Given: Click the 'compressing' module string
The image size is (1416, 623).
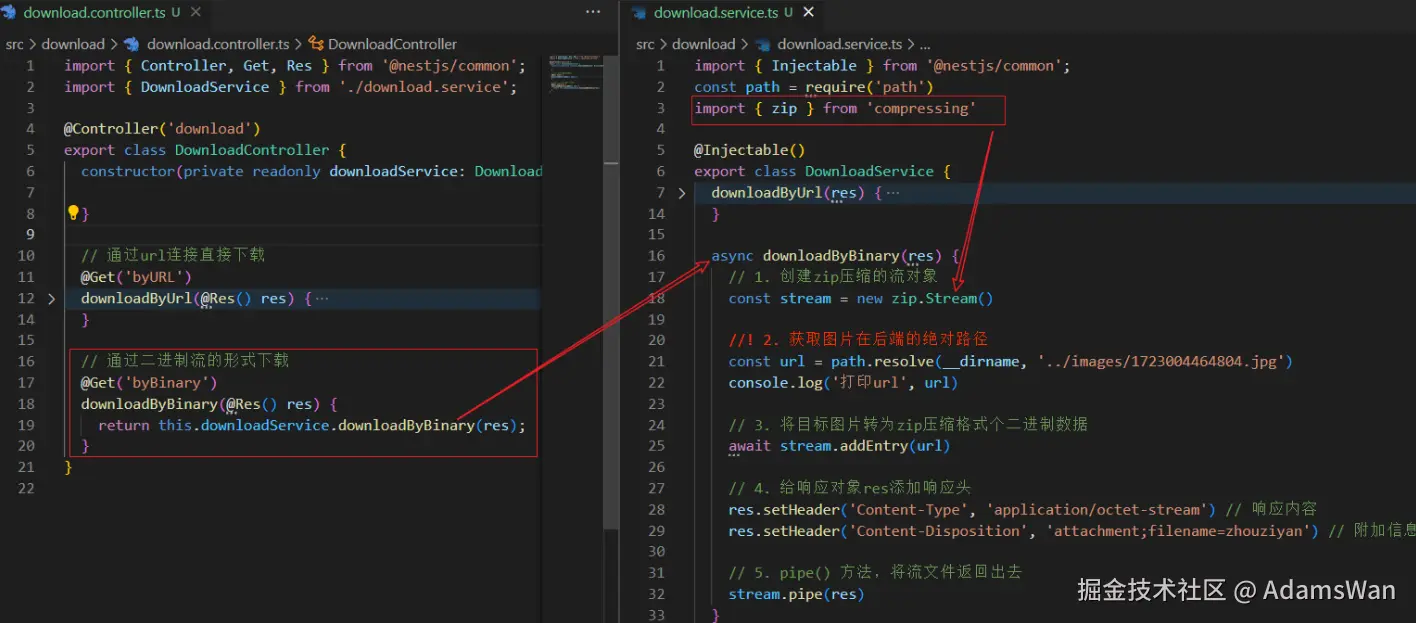Looking at the screenshot, I should click(920, 108).
